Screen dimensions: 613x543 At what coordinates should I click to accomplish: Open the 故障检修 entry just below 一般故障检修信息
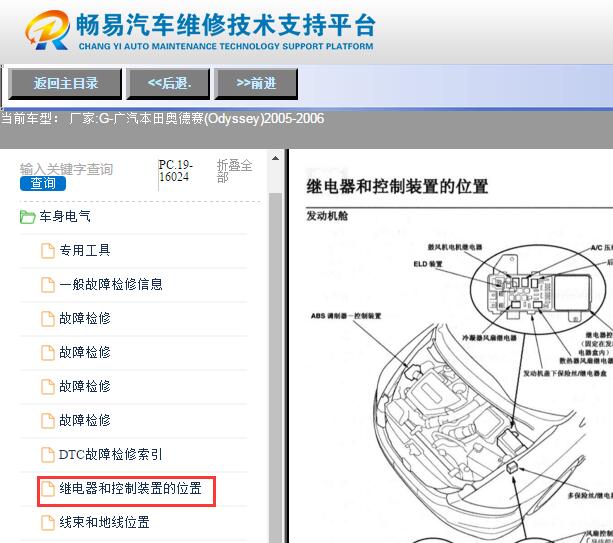[85, 318]
